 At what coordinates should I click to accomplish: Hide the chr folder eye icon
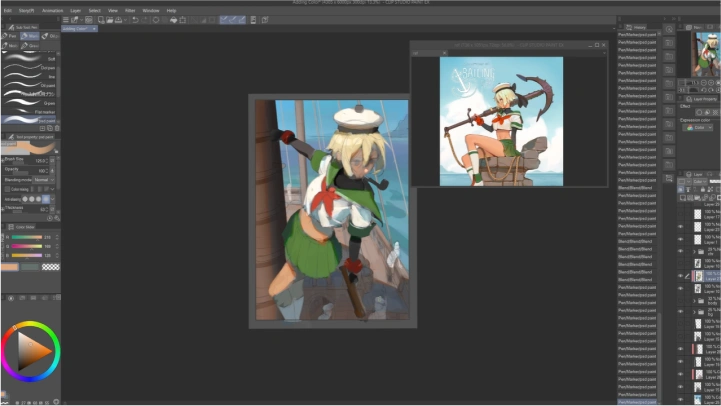point(681,252)
